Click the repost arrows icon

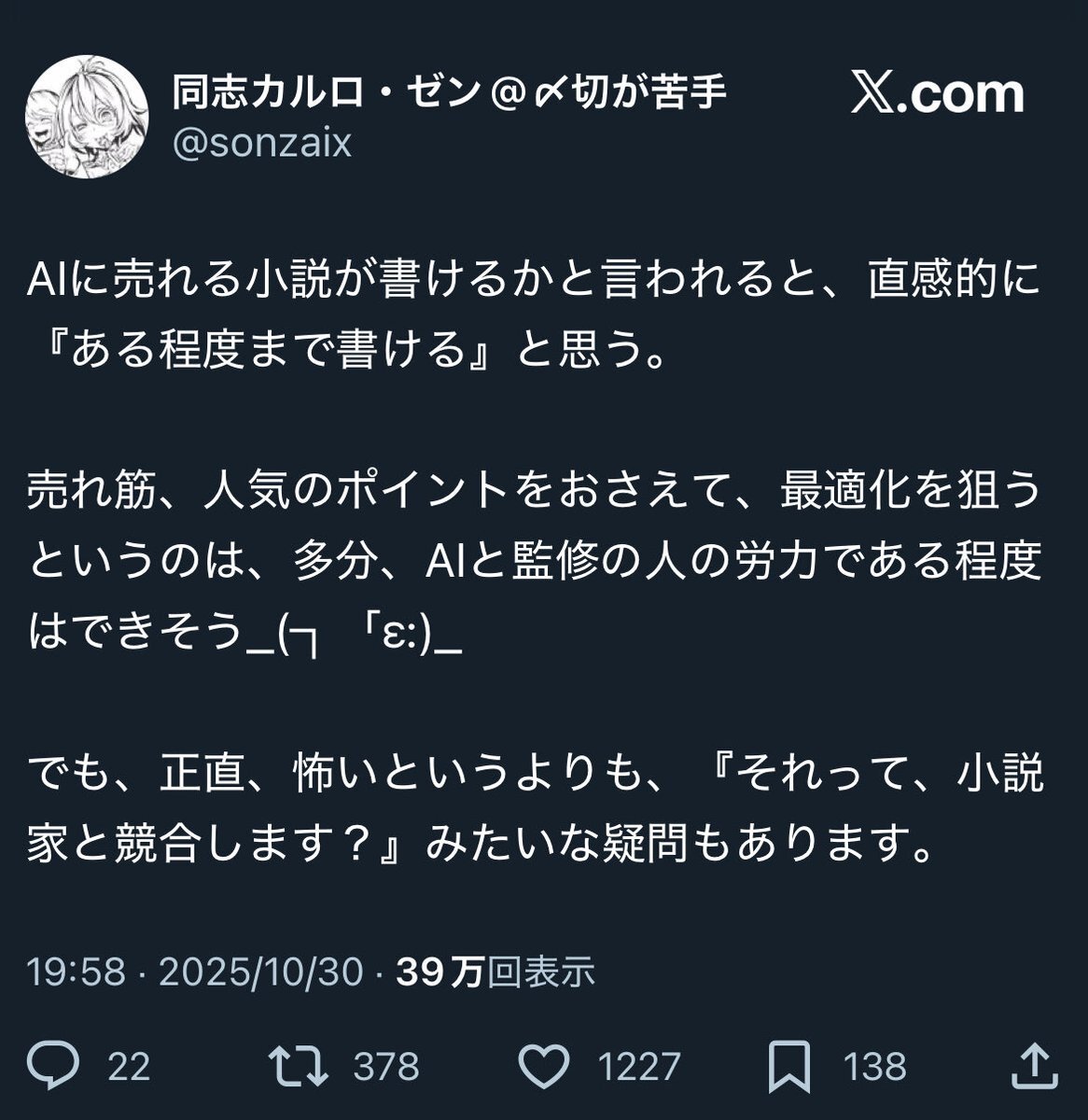[297, 1065]
